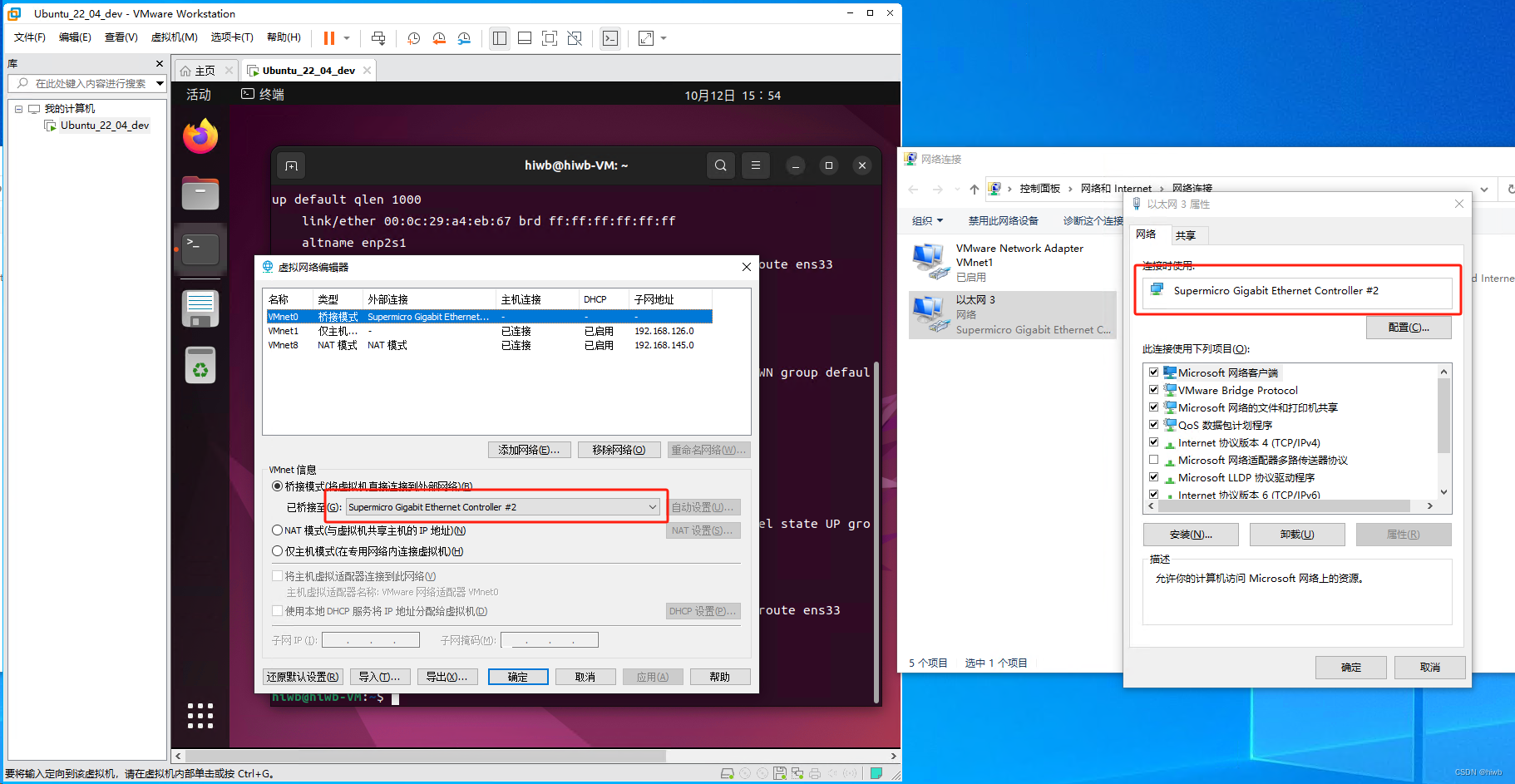Toggle QoS 数据包计划程序 checkbox
This screenshot has width=1515, height=784.
1154,425
